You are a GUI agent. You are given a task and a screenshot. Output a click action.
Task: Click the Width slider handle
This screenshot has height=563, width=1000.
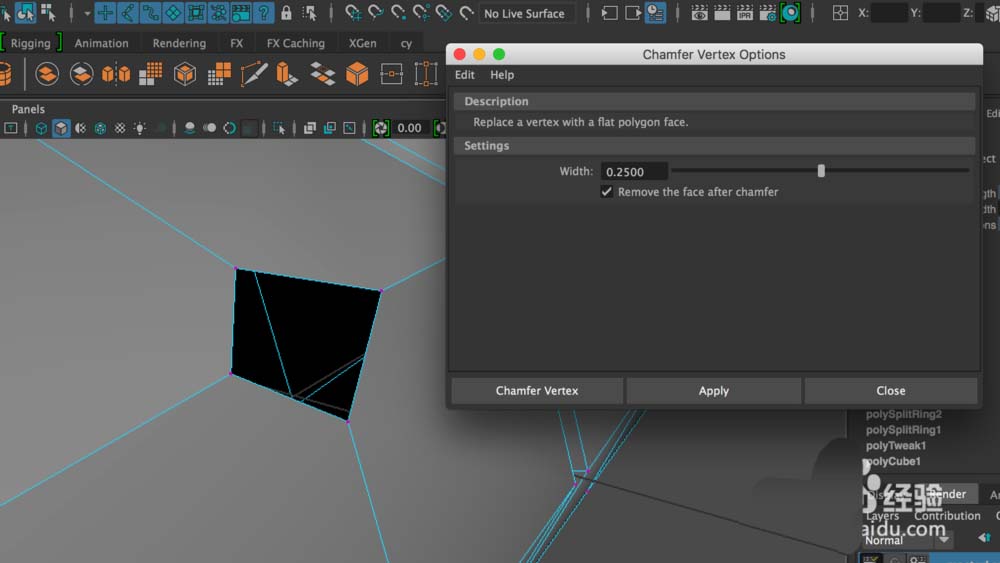pyautogui.click(x=821, y=171)
